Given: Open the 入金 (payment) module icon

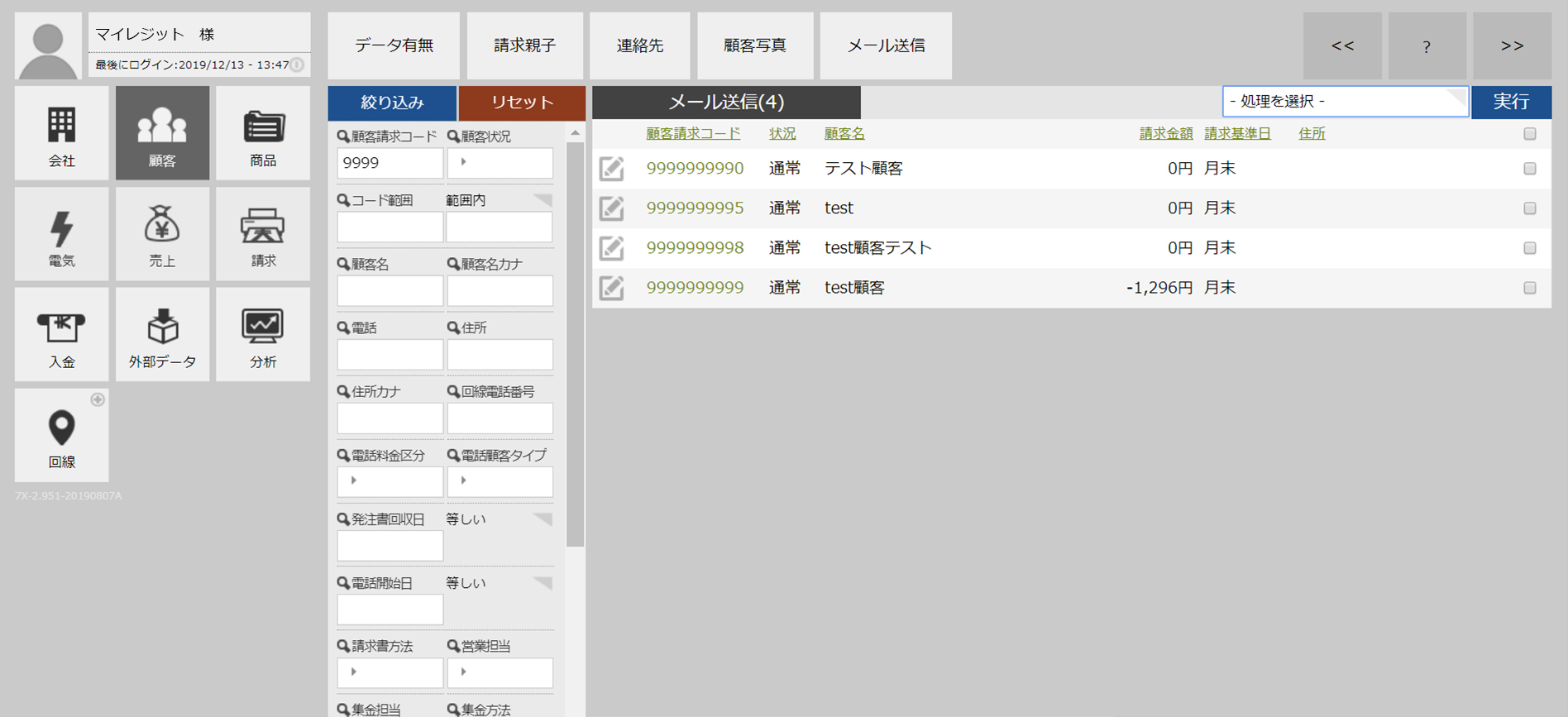Looking at the screenshot, I should 61,334.
